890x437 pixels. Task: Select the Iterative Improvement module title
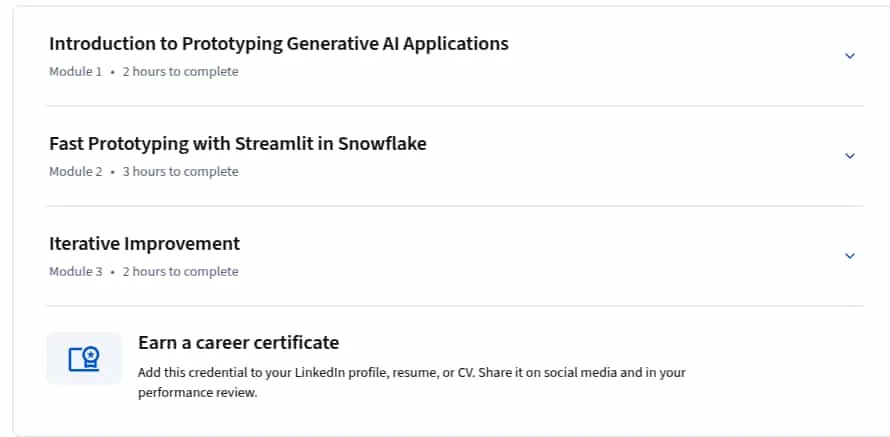[145, 243]
